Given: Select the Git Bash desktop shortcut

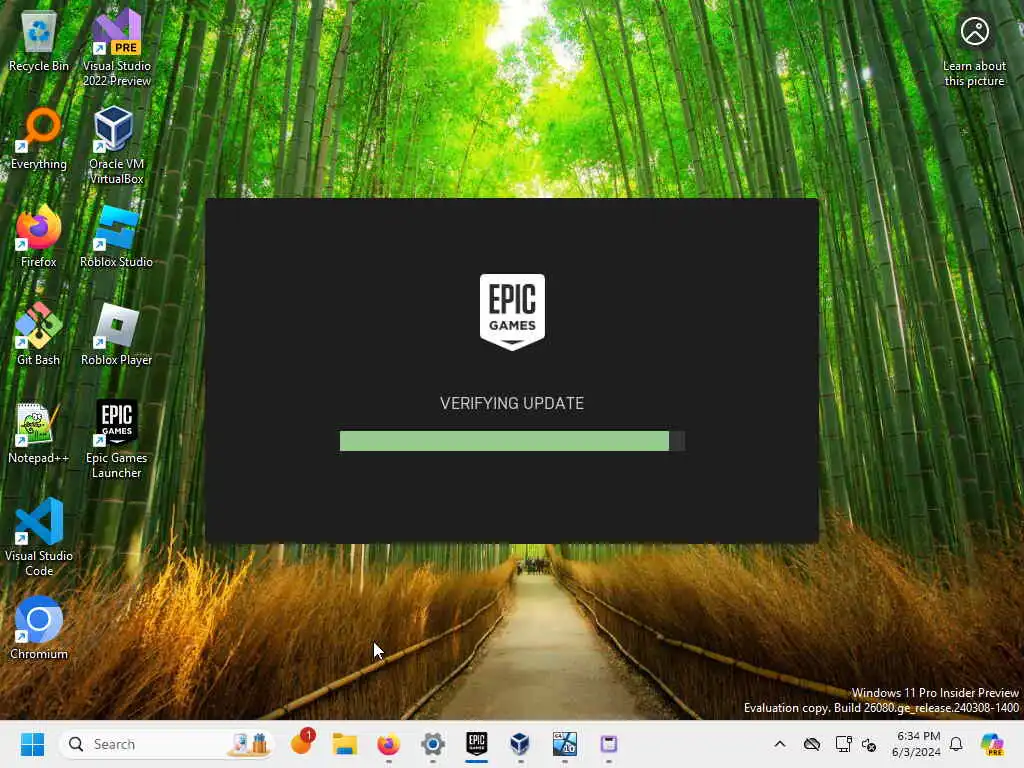Looking at the screenshot, I should click(39, 334).
